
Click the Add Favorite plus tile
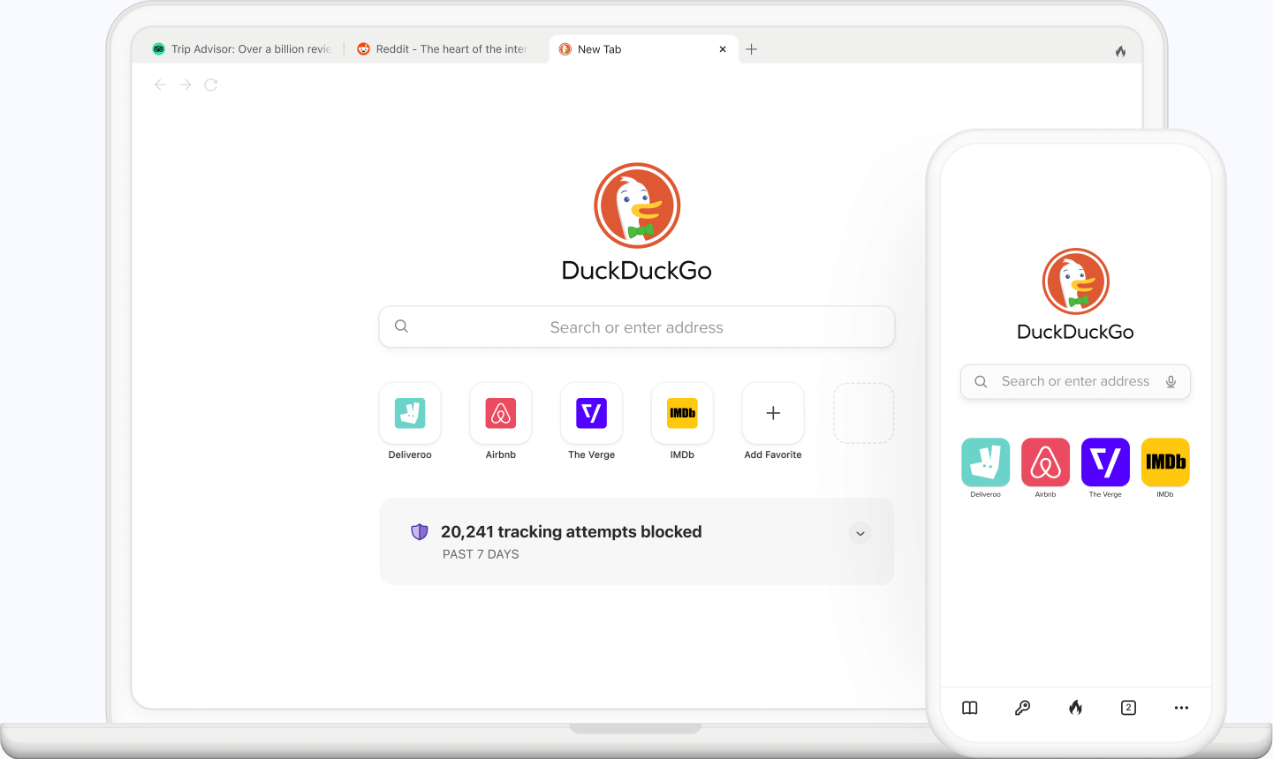[773, 413]
